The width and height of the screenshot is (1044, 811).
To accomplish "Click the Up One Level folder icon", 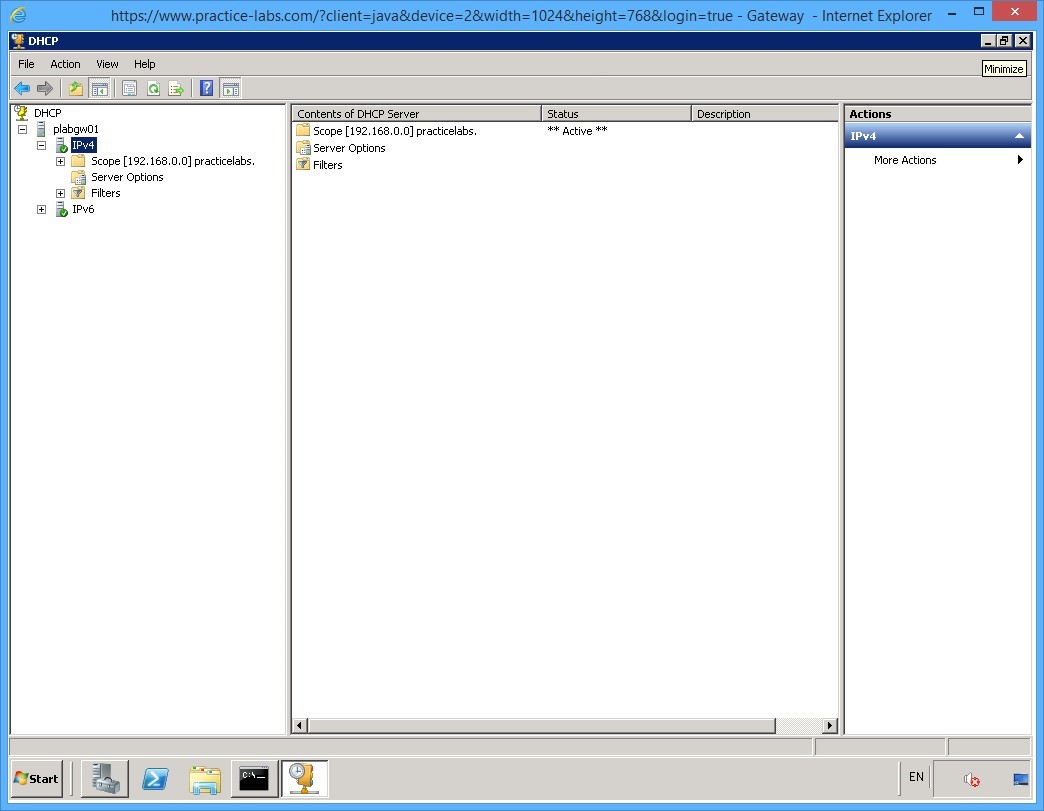I will click(75, 88).
